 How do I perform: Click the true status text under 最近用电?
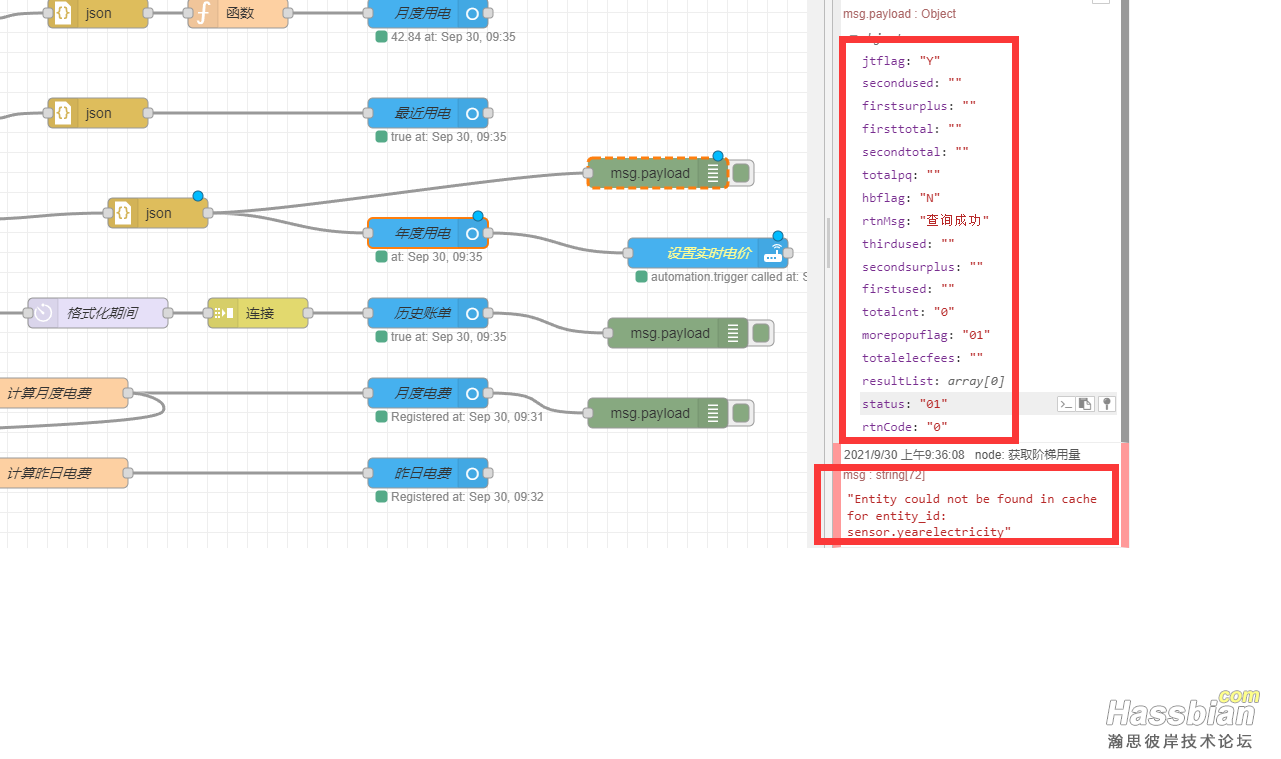448,137
